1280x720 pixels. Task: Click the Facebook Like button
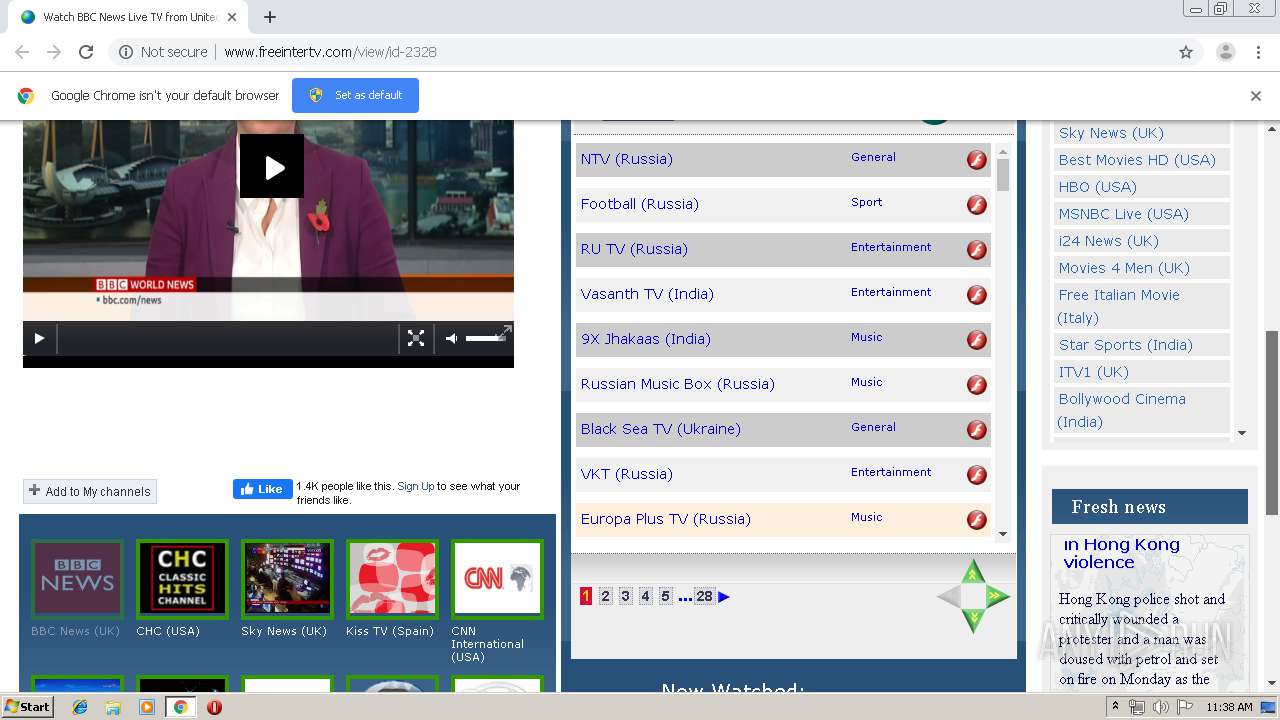[263, 489]
